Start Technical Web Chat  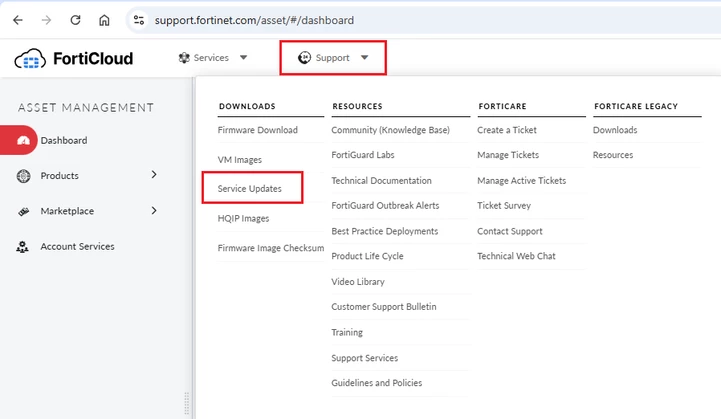pyautogui.click(x=516, y=256)
